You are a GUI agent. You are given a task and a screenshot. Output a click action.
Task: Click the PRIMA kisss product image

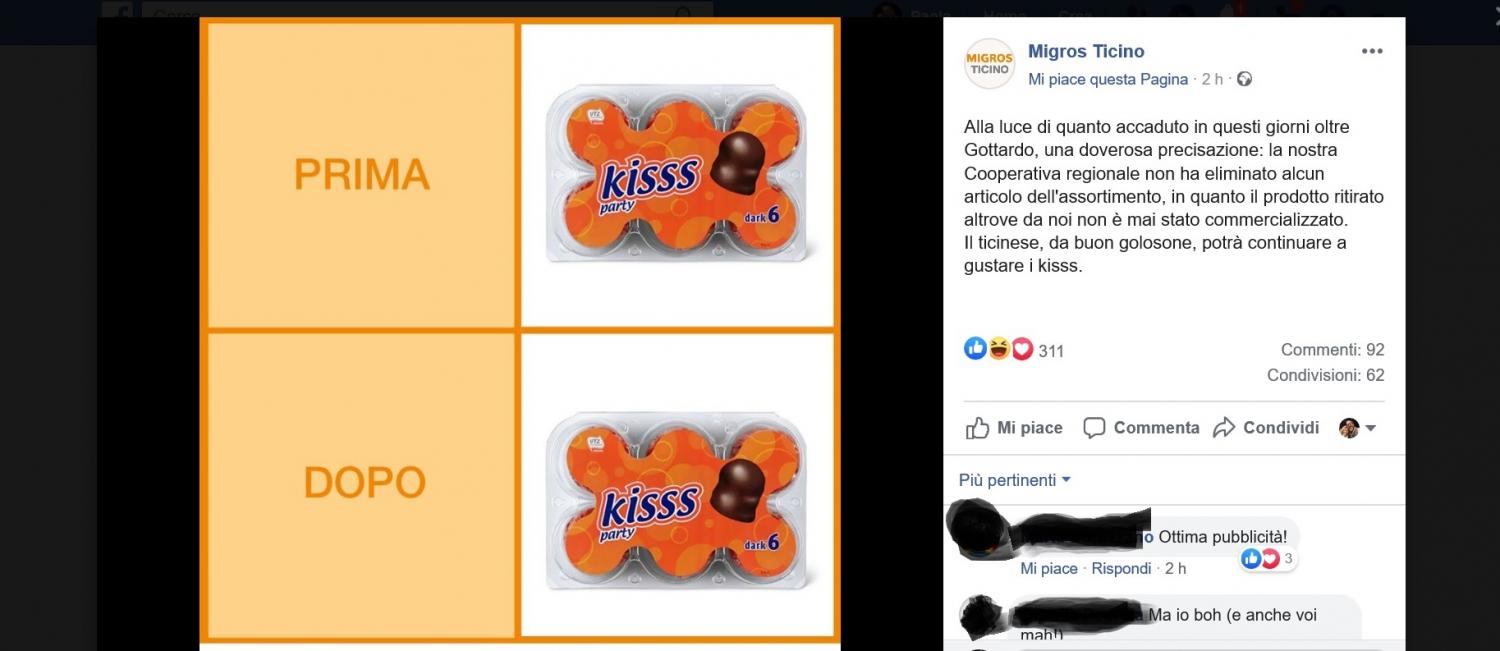click(x=677, y=176)
